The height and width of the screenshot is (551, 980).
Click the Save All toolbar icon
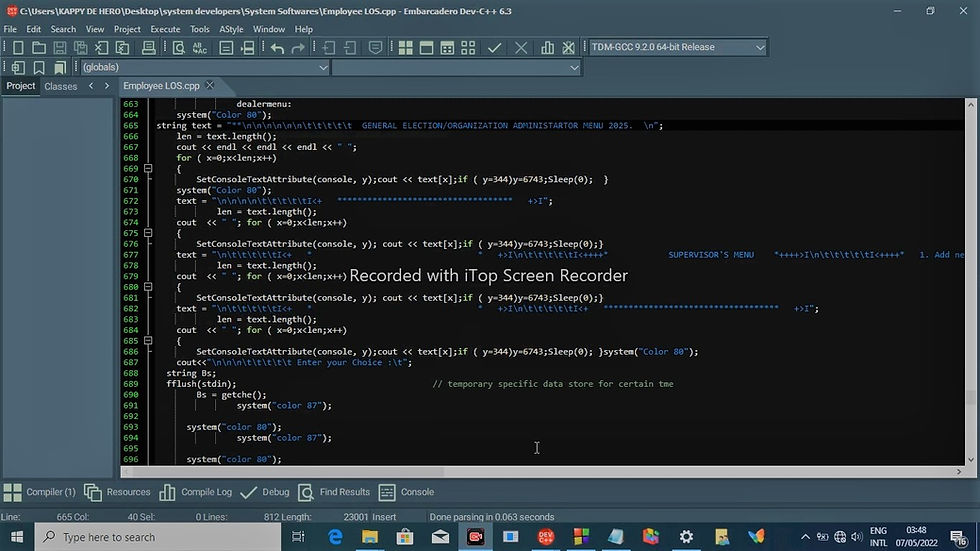pos(81,47)
